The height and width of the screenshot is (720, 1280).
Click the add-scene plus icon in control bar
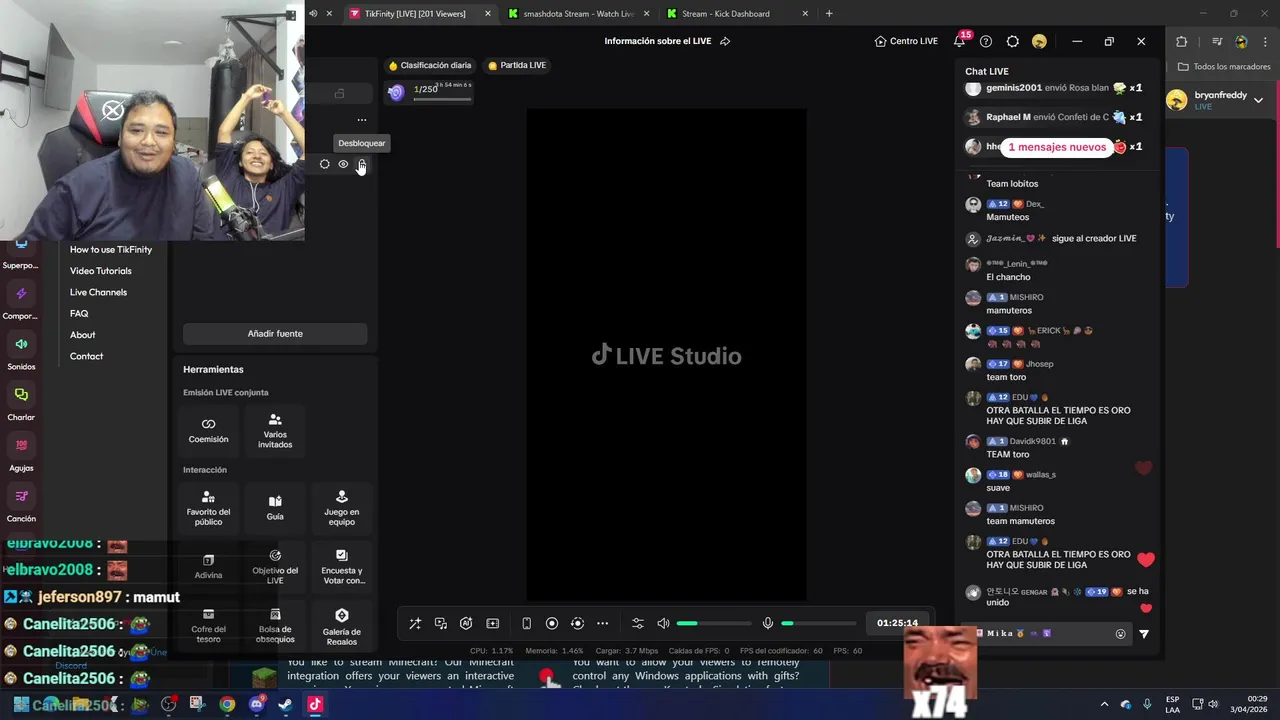coord(493,623)
